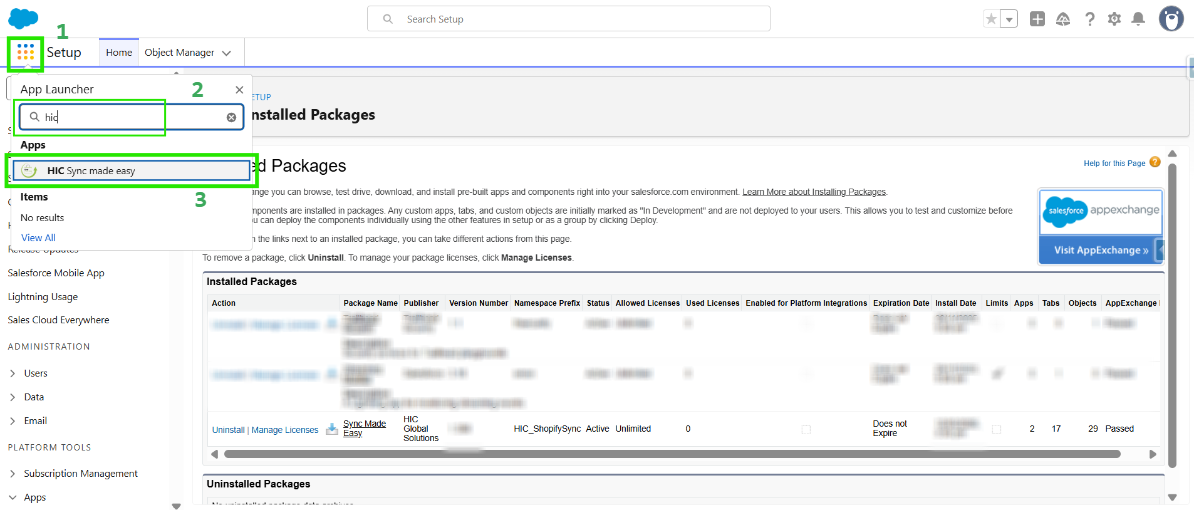Add page to favorites star

[991, 19]
